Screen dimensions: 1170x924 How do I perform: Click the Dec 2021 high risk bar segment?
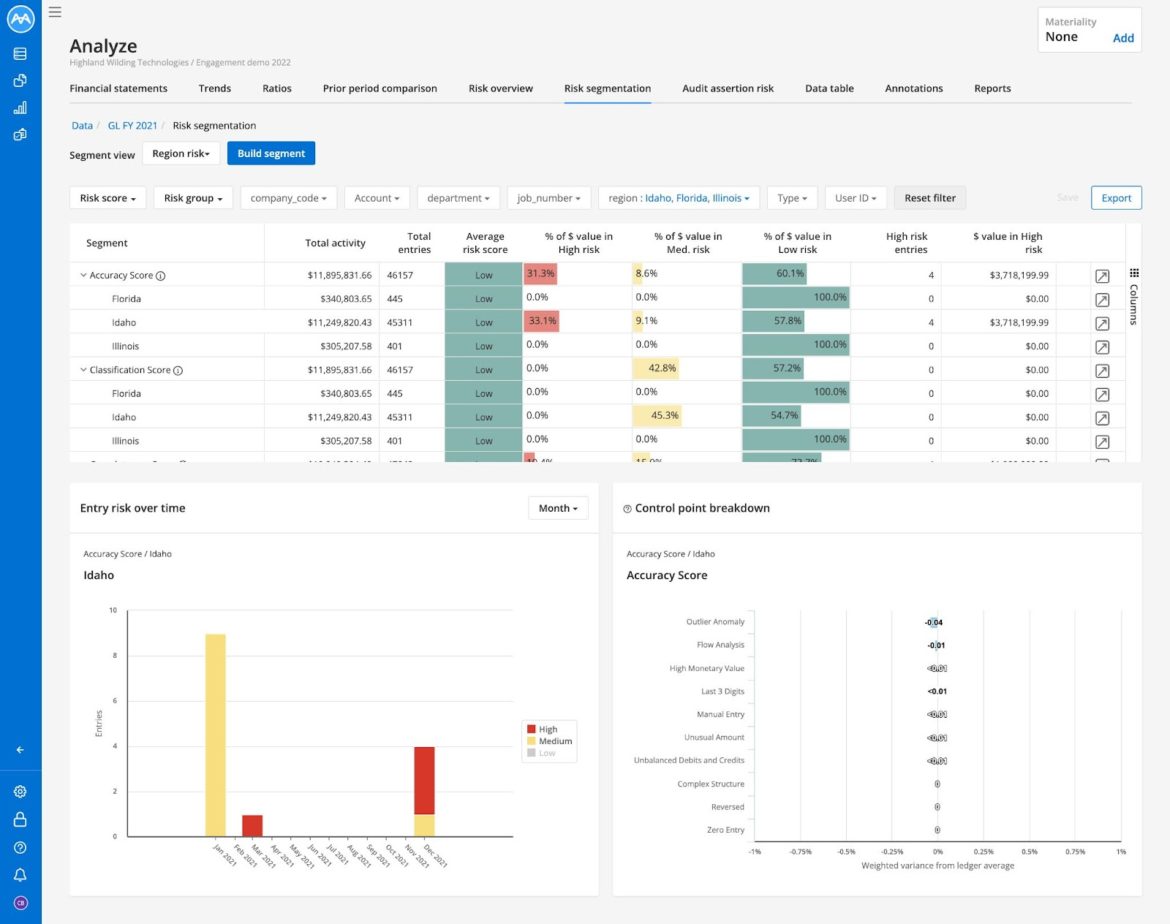click(x=425, y=781)
